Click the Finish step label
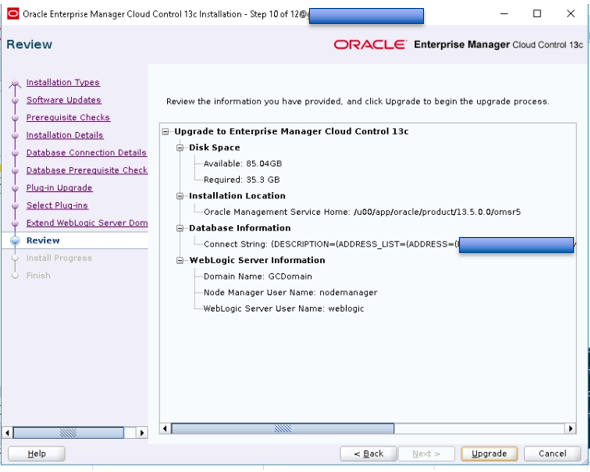Image resolution: width=590 pixels, height=472 pixels. coord(38,276)
